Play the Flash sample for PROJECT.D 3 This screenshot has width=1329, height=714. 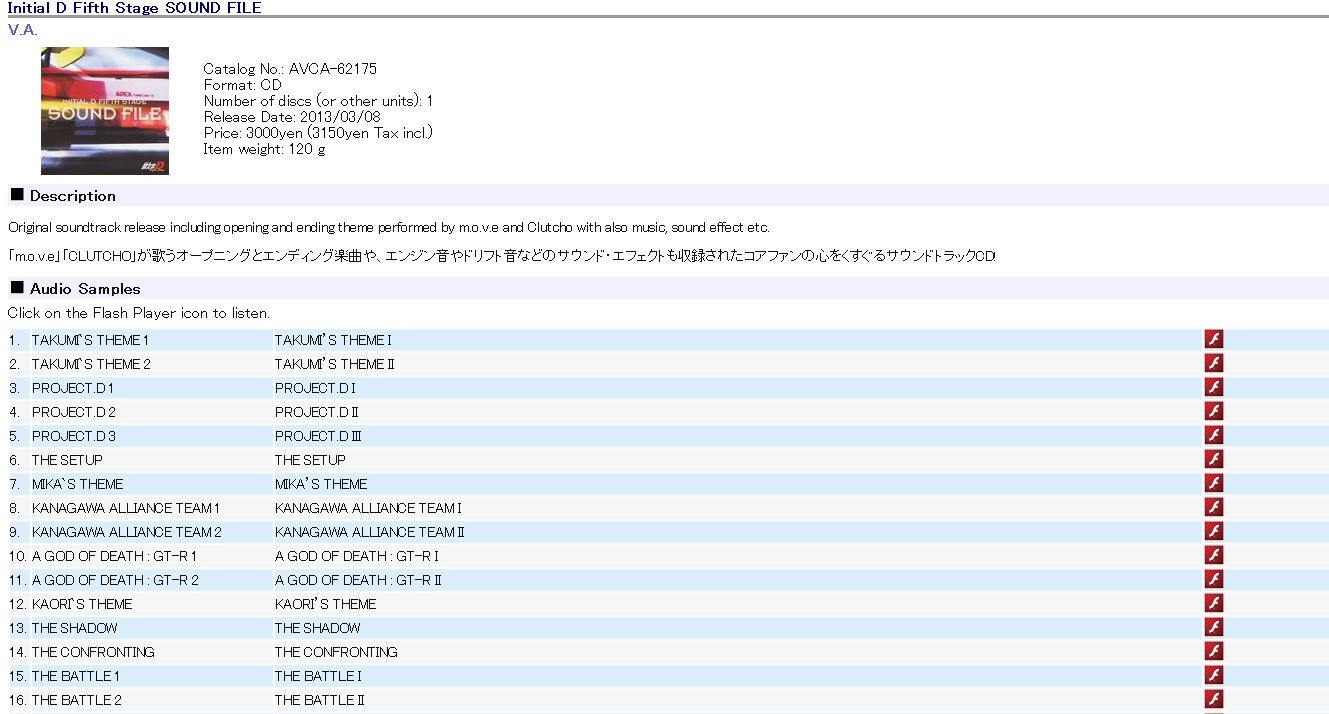coord(1213,435)
